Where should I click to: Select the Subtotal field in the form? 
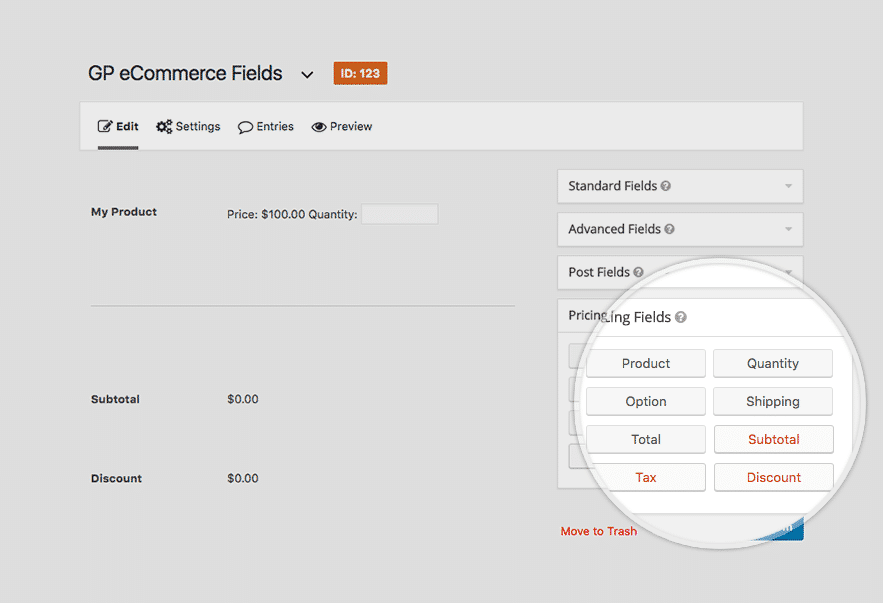pyautogui.click(x=115, y=399)
